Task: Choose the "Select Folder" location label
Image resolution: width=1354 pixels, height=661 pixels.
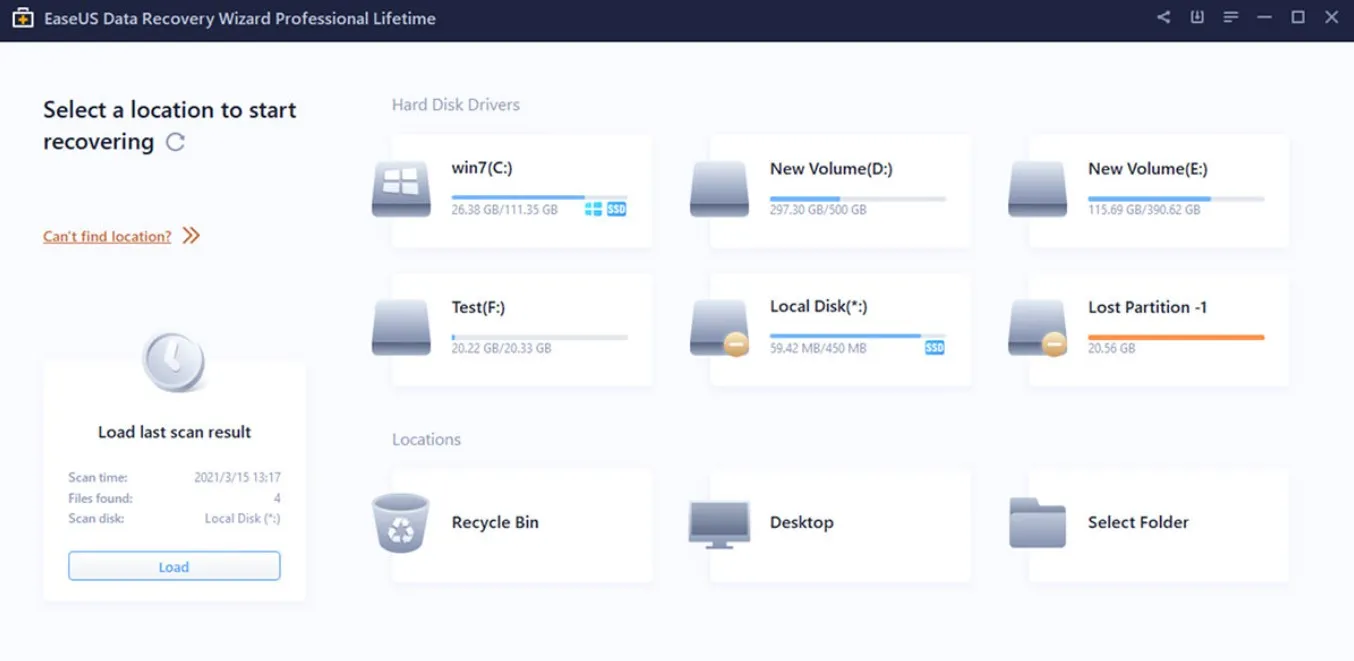Action: tap(1138, 522)
